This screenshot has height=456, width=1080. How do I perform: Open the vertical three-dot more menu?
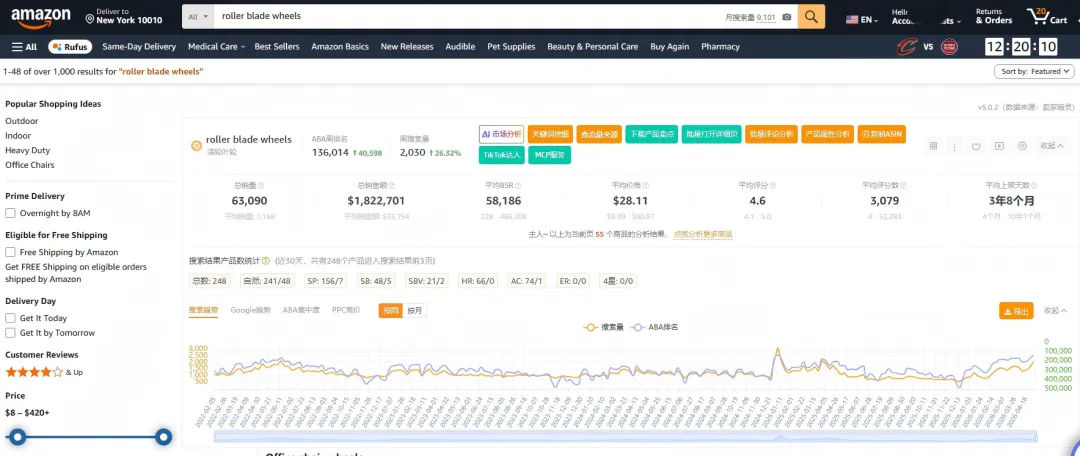tap(955, 146)
